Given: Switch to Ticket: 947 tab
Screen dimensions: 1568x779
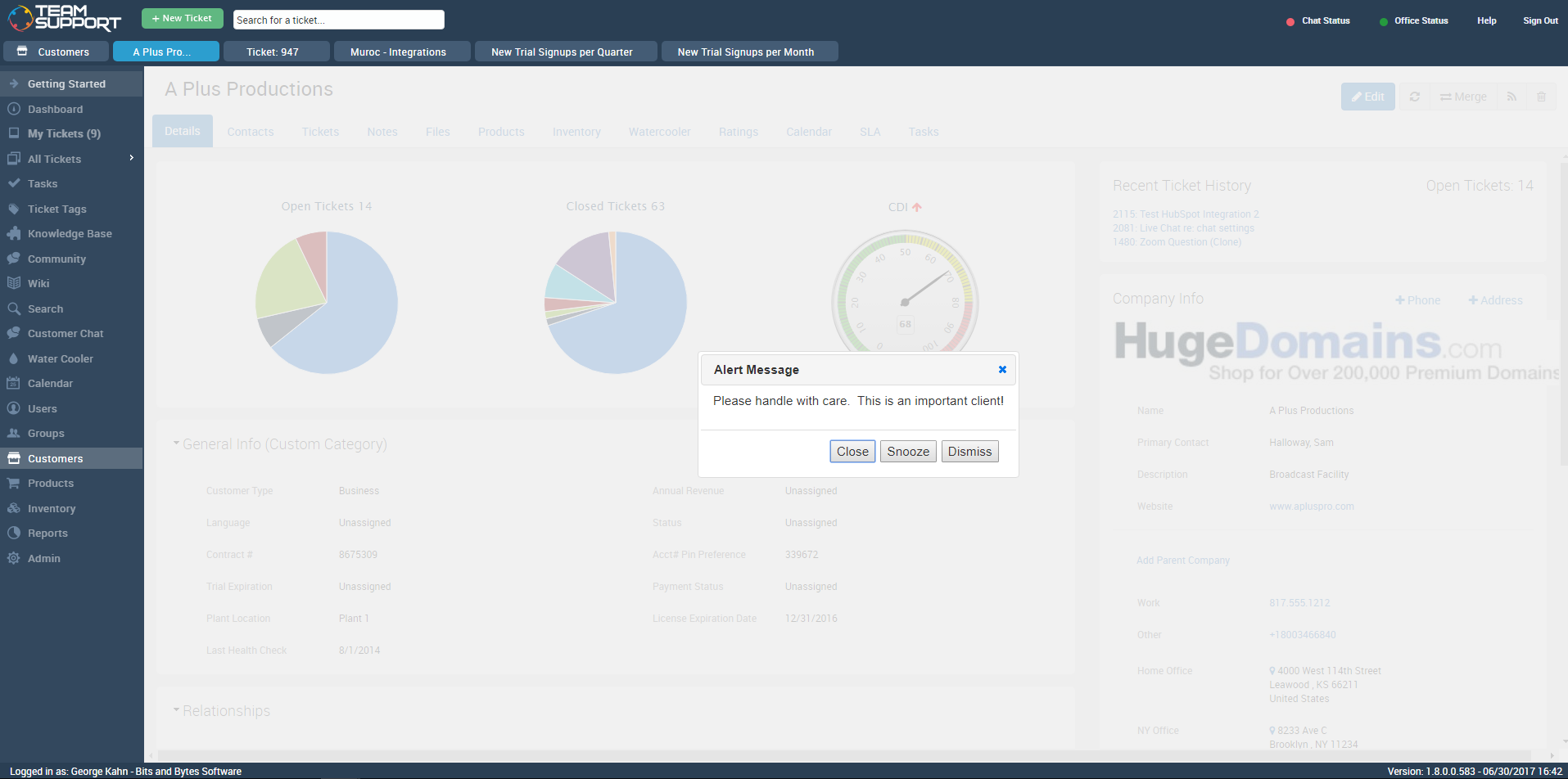Looking at the screenshot, I should click(x=277, y=52).
